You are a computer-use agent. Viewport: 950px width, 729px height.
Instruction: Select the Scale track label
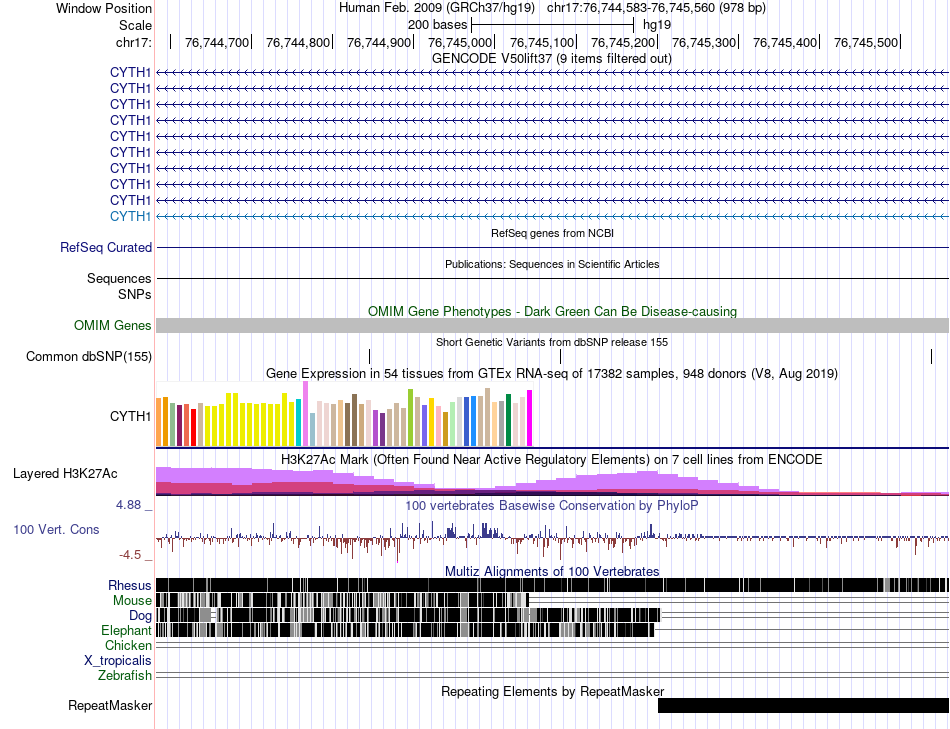135,25
